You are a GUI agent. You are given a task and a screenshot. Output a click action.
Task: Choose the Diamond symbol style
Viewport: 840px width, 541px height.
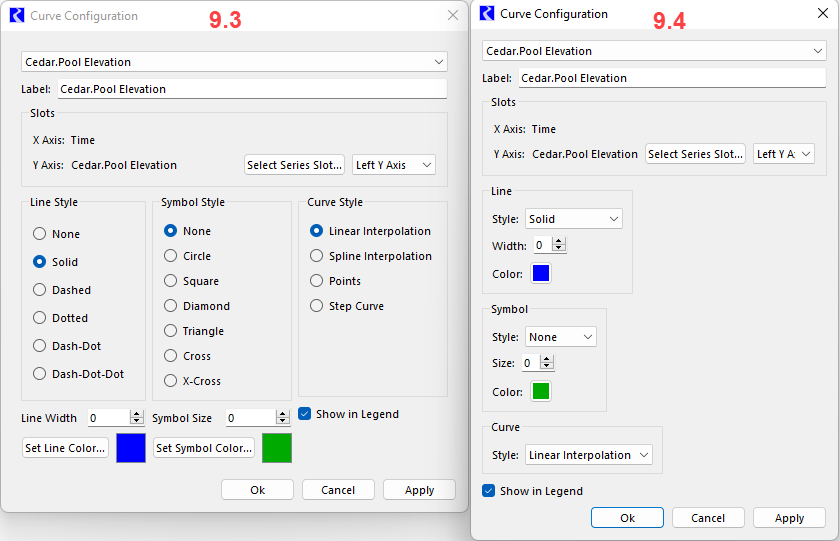click(171, 306)
